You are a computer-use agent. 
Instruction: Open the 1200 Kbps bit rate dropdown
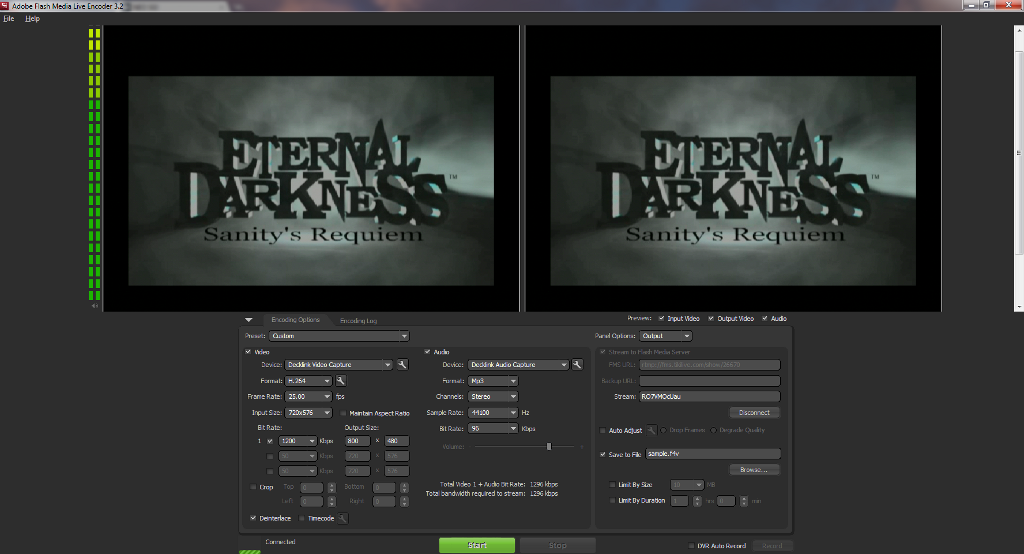[298, 441]
